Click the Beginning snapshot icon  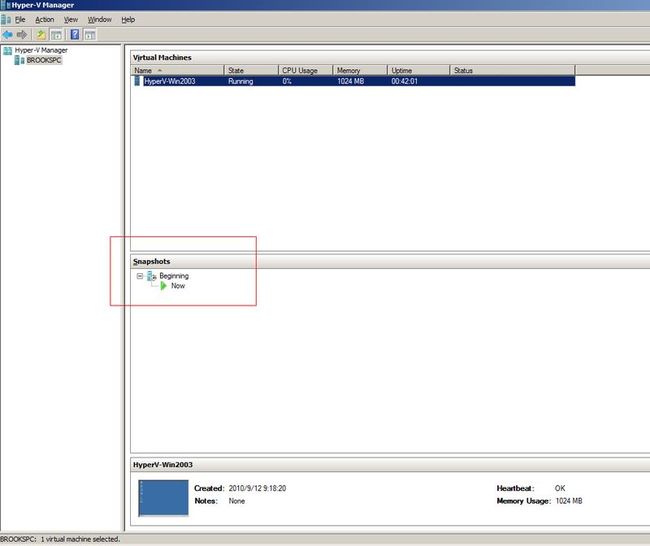[x=152, y=276]
